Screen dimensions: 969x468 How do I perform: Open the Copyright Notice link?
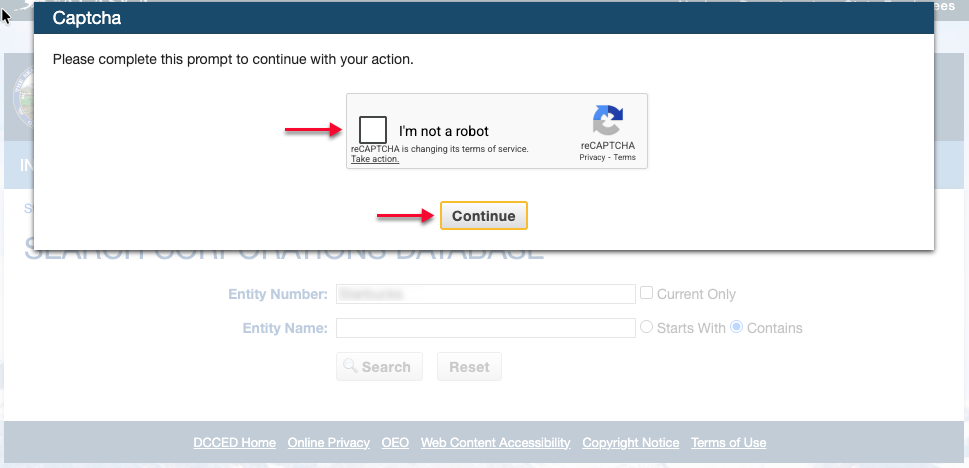pos(630,443)
